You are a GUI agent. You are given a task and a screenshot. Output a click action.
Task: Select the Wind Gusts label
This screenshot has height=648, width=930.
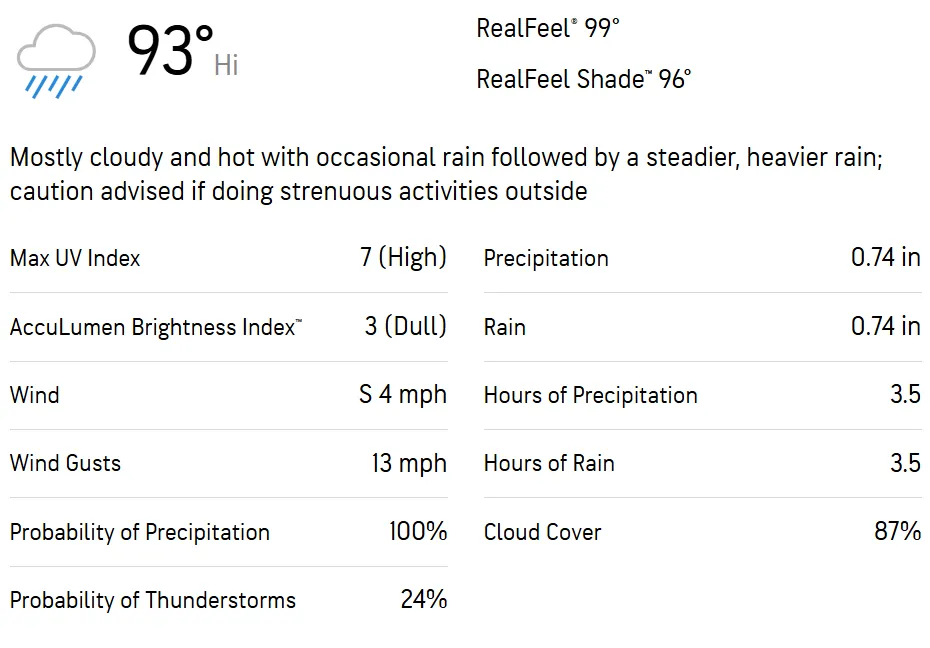pos(65,463)
